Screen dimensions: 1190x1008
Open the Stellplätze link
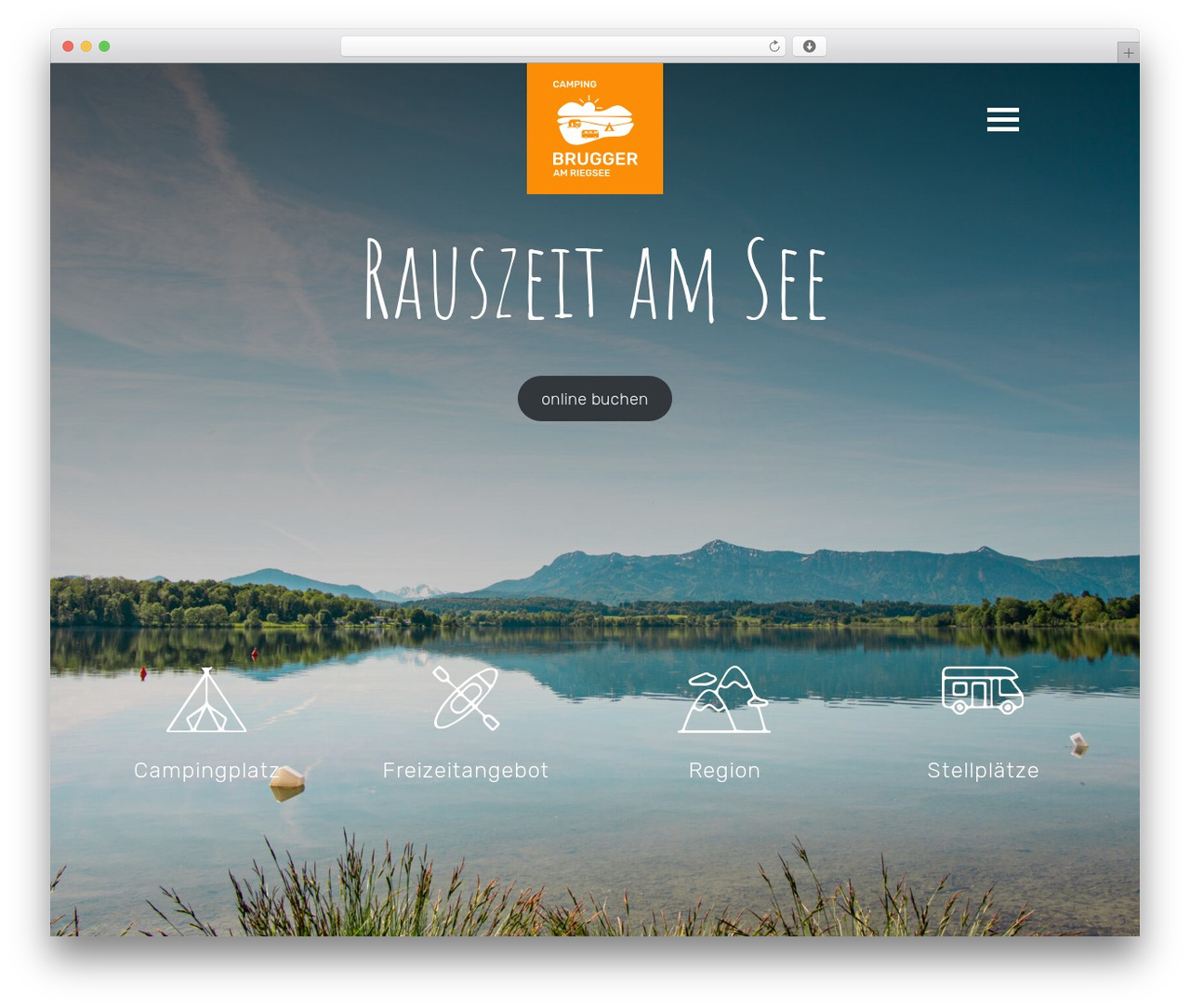983,770
